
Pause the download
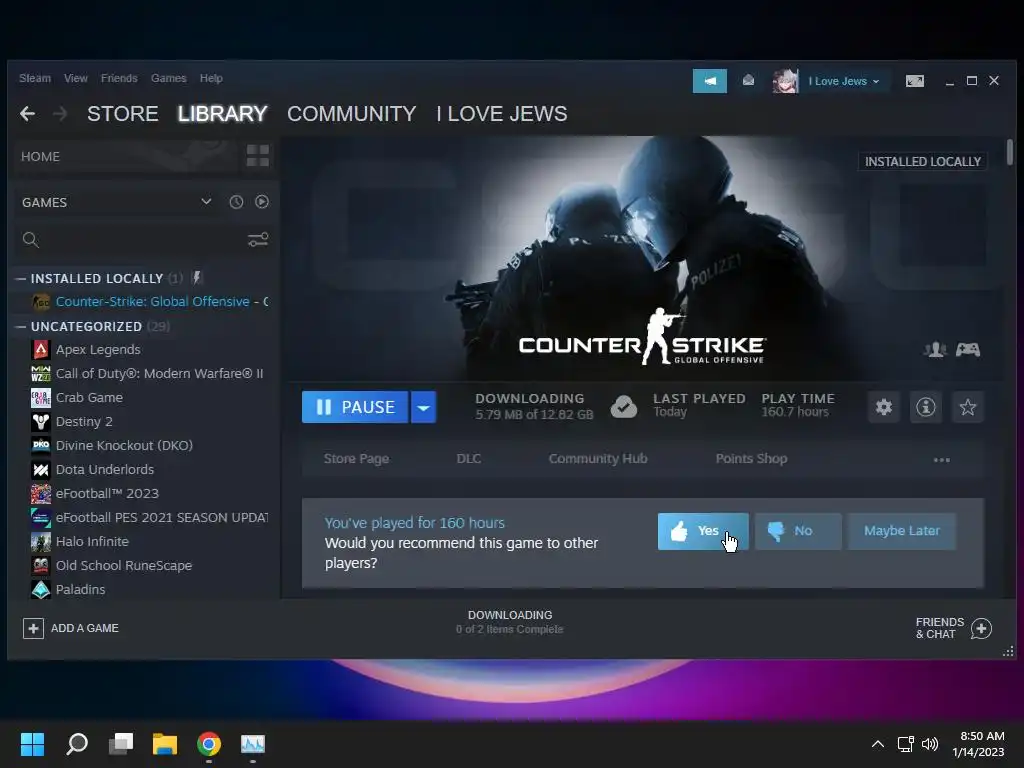[x=355, y=407]
